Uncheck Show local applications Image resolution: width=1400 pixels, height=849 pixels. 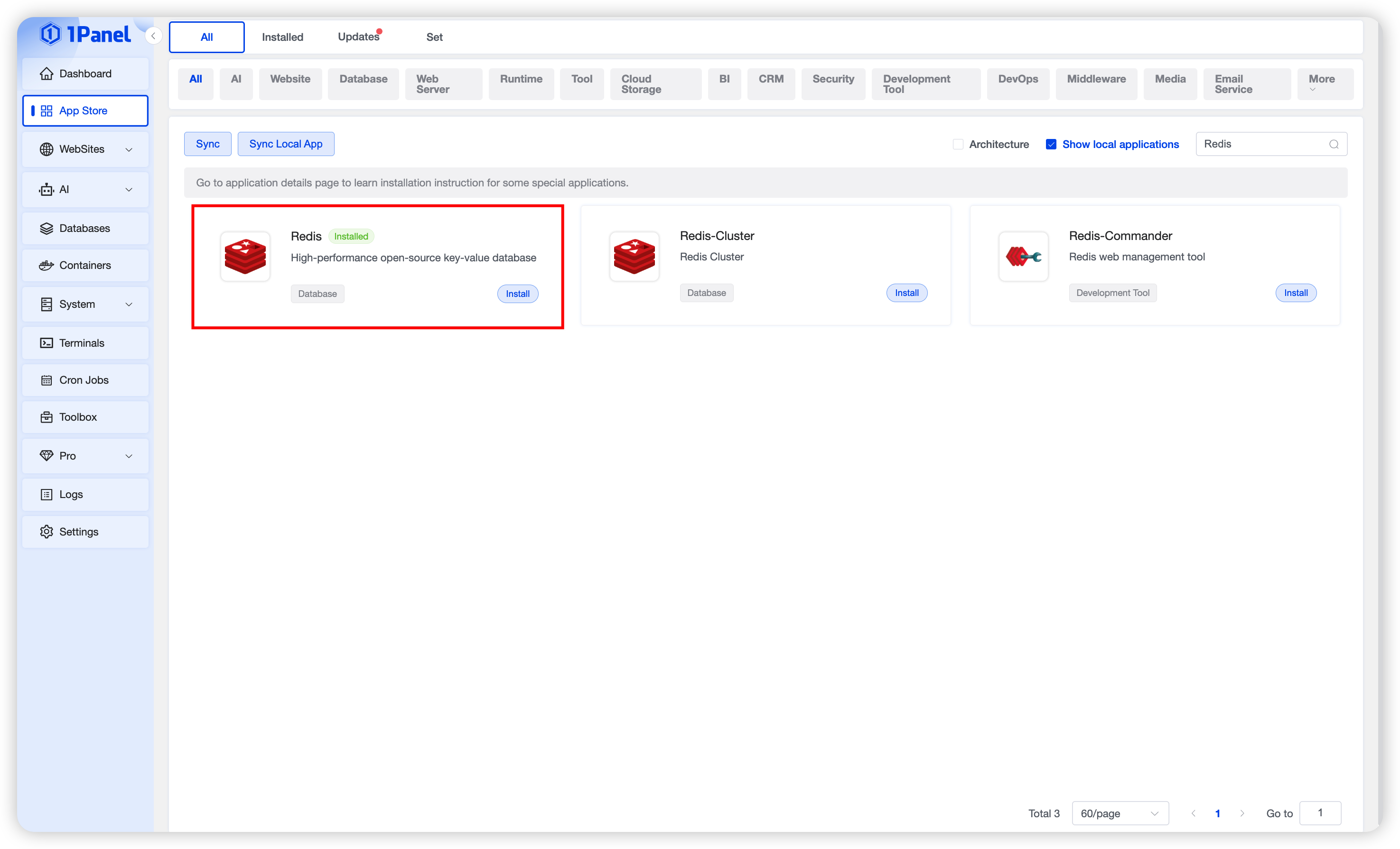point(1051,144)
